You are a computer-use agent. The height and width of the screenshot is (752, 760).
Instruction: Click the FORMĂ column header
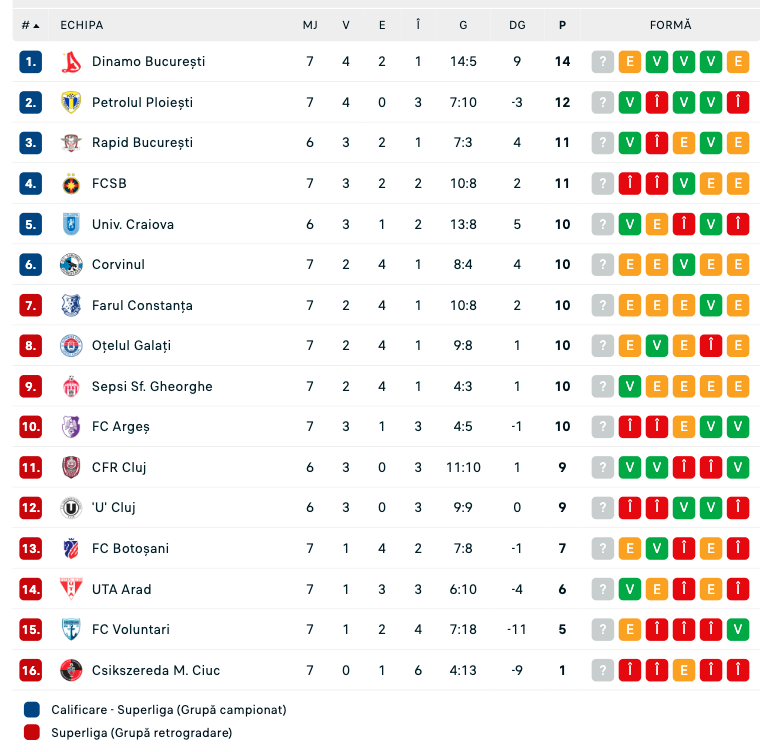(x=670, y=25)
